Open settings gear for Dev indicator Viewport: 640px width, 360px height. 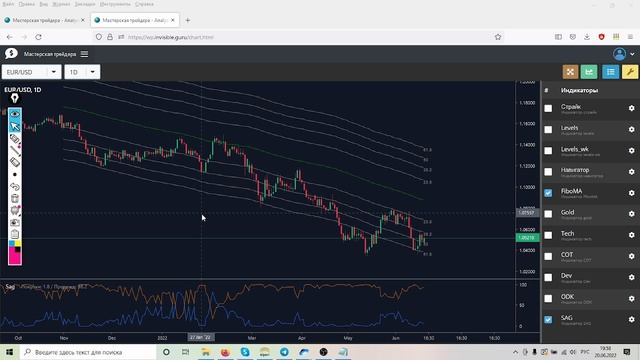[x=631, y=278]
